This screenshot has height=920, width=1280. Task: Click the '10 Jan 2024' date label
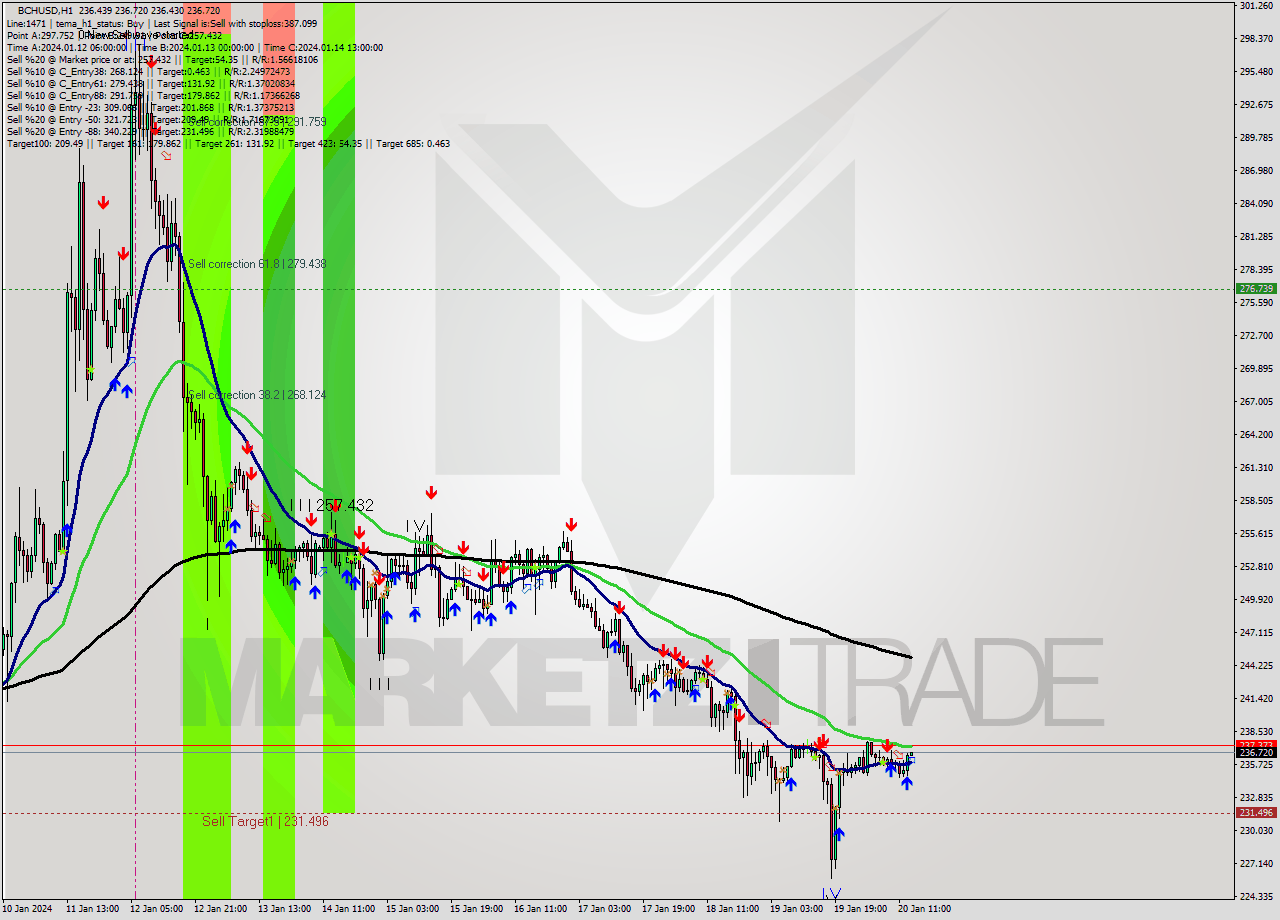click(26, 909)
